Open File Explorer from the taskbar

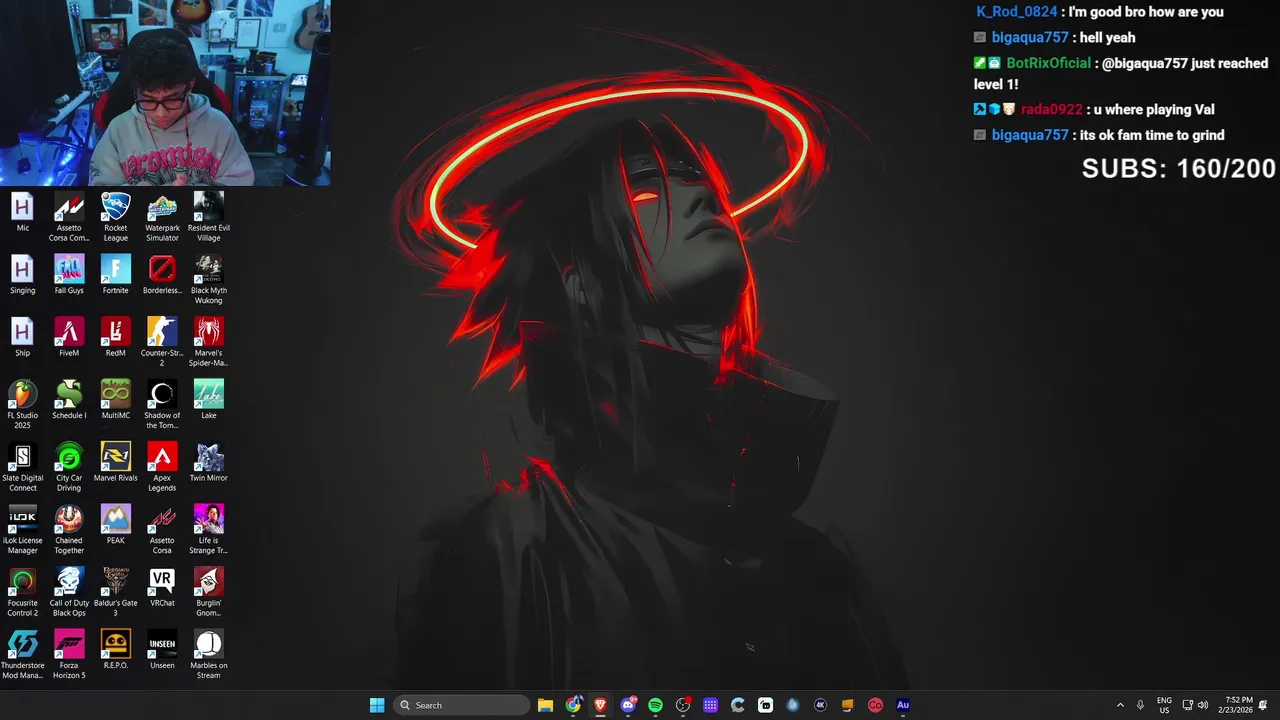pos(545,705)
